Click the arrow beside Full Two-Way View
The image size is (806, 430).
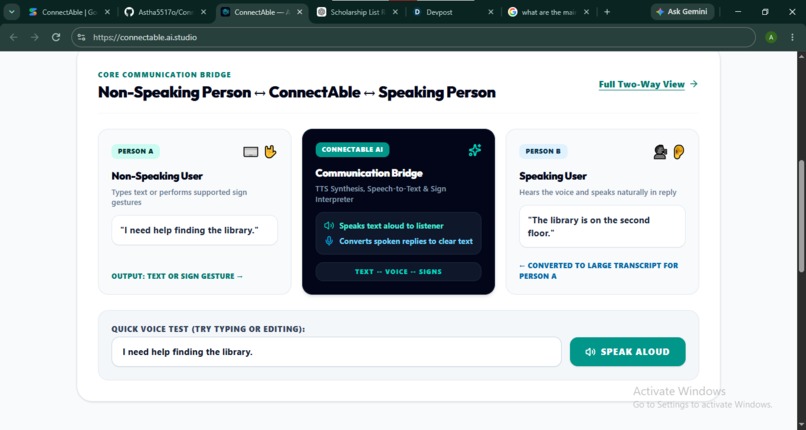pos(693,84)
